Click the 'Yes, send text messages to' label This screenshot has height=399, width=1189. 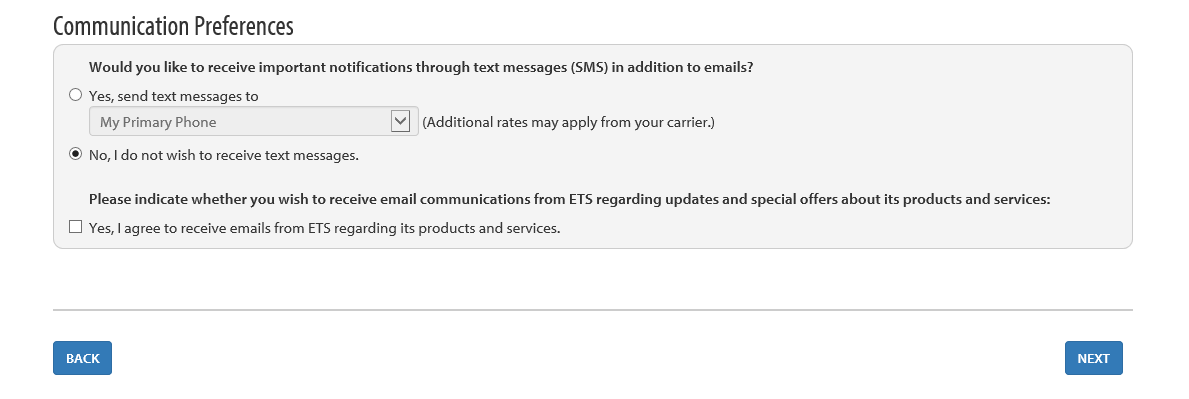pos(174,96)
